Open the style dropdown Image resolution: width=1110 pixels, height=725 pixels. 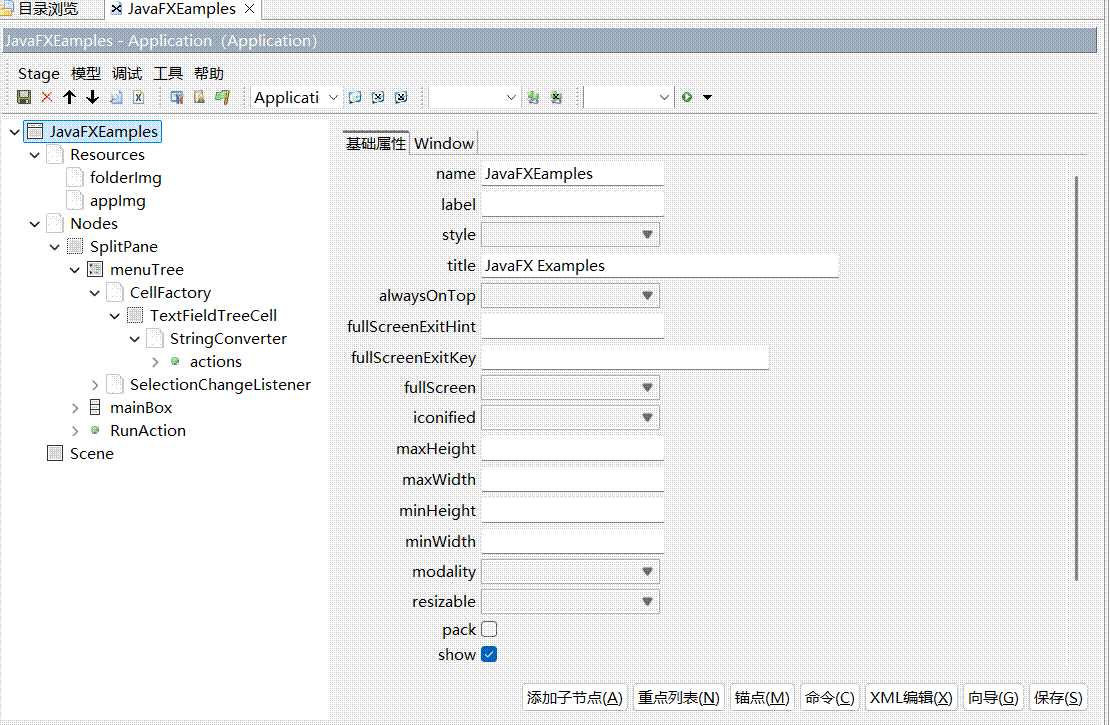click(571, 234)
